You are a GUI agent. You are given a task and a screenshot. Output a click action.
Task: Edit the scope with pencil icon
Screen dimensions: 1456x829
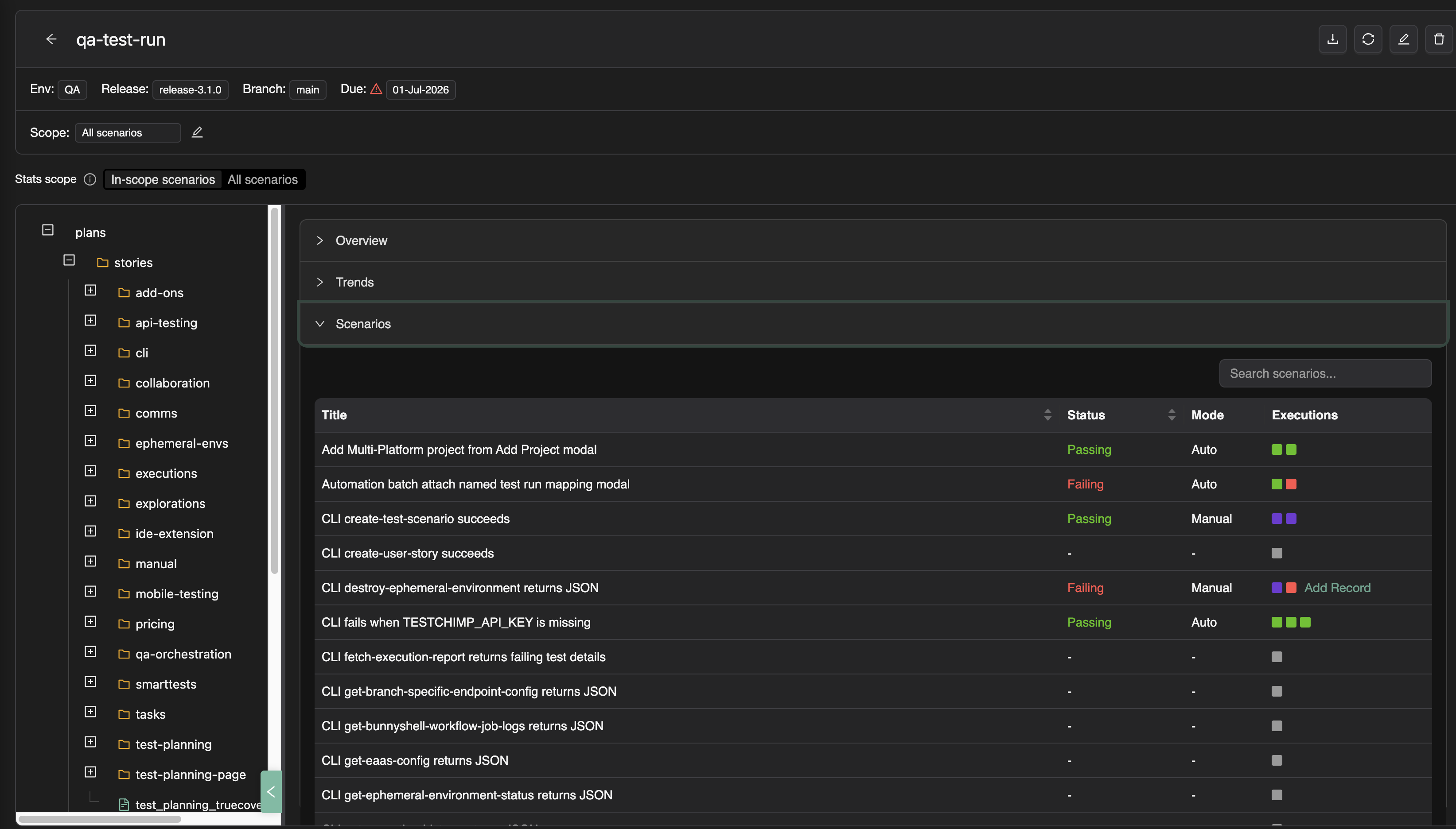(197, 132)
